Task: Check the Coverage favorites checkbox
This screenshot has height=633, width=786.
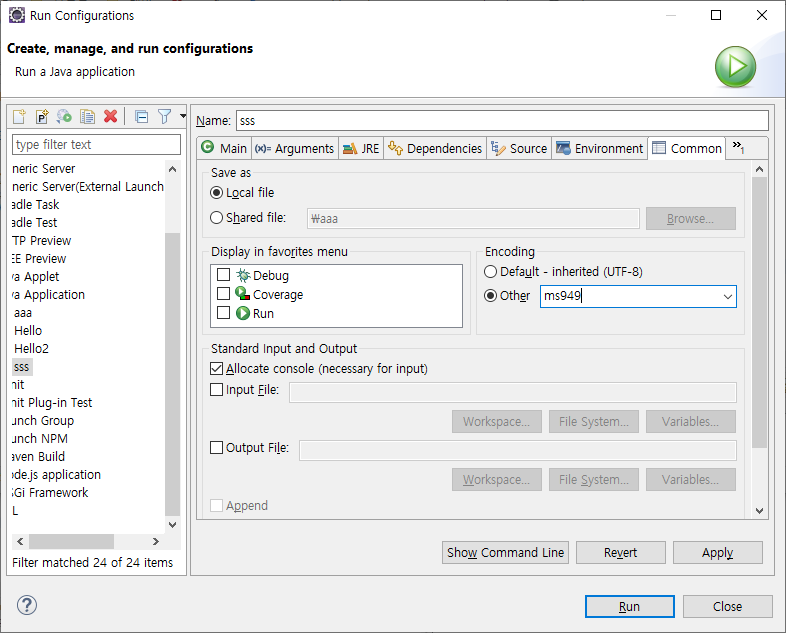Action: [224, 294]
